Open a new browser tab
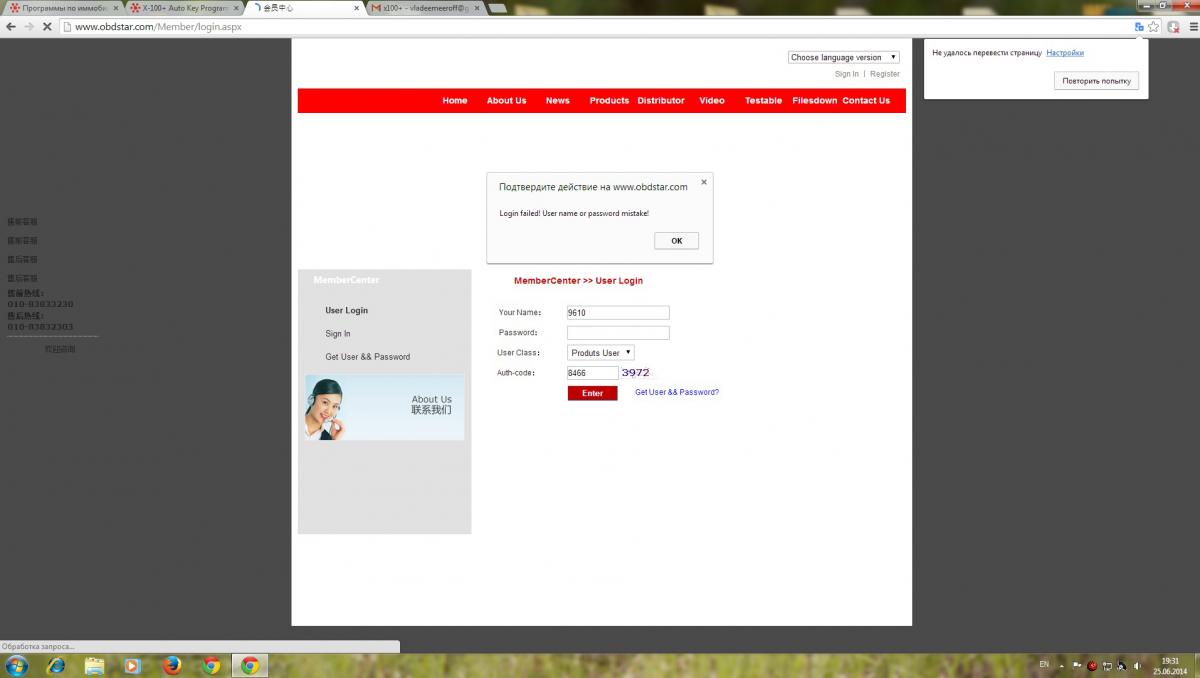 [498, 8]
